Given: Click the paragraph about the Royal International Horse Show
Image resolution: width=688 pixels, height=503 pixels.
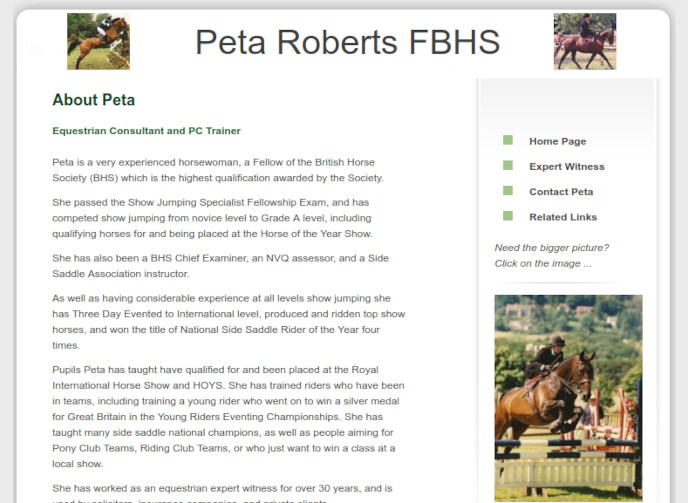Looking at the screenshot, I should pos(229,417).
